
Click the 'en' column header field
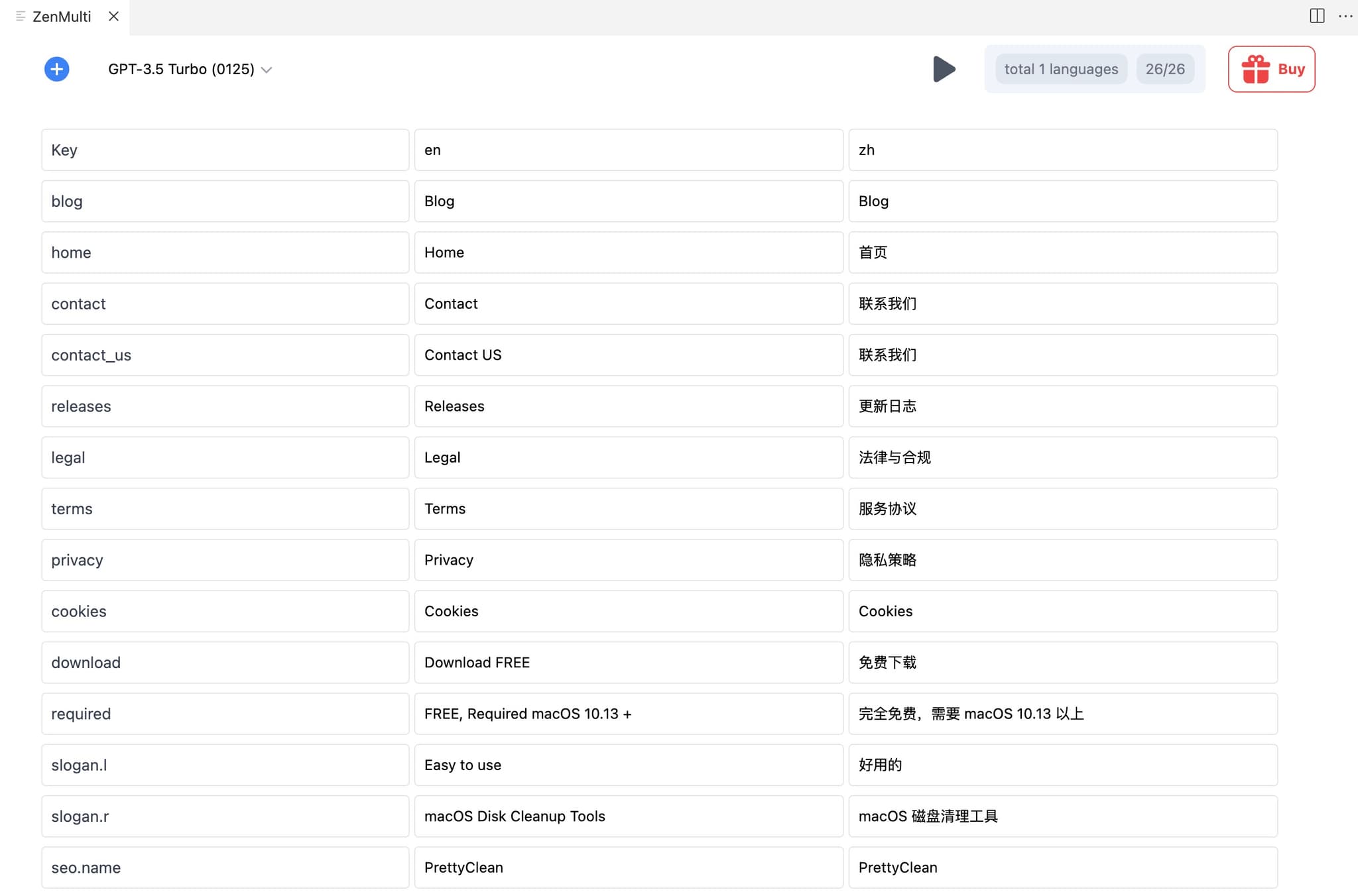(x=629, y=150)
